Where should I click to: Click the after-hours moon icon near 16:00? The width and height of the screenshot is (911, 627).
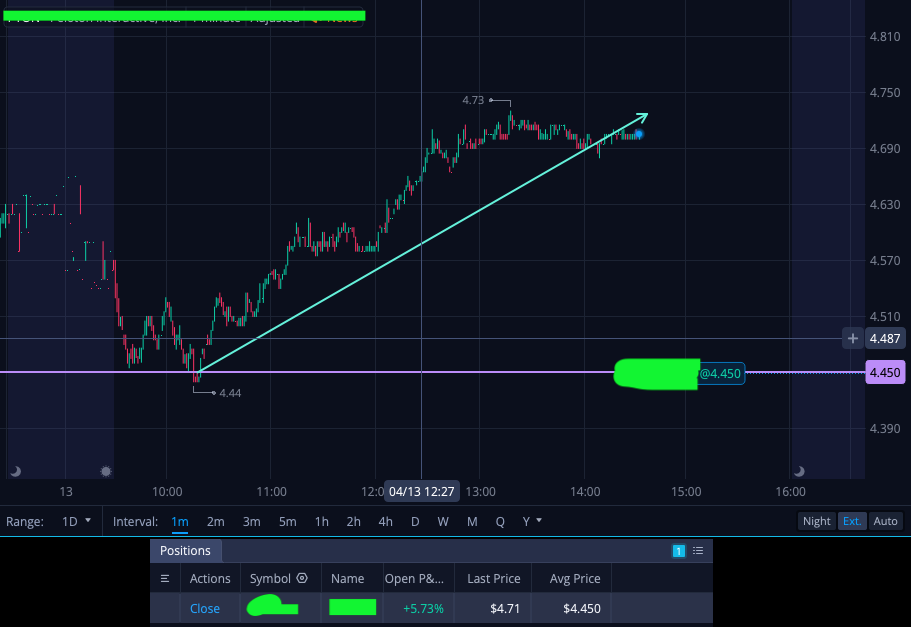[x=799, y=471]
